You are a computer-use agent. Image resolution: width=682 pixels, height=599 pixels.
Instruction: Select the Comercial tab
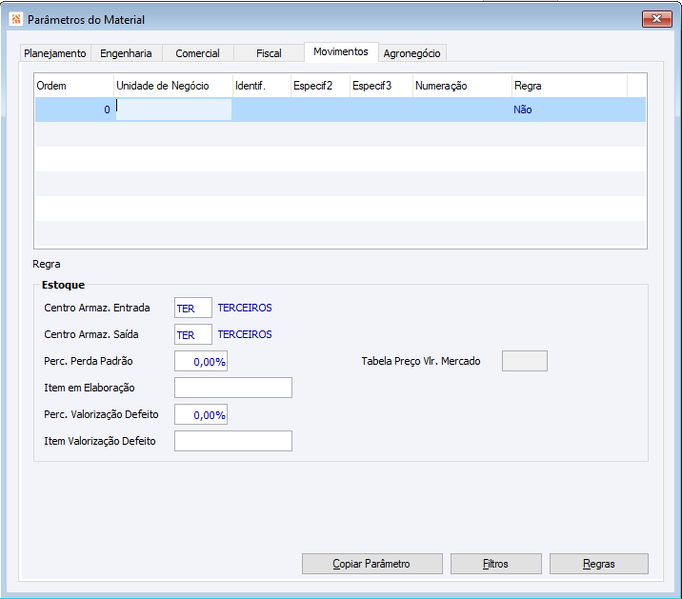tap(197, 54)
